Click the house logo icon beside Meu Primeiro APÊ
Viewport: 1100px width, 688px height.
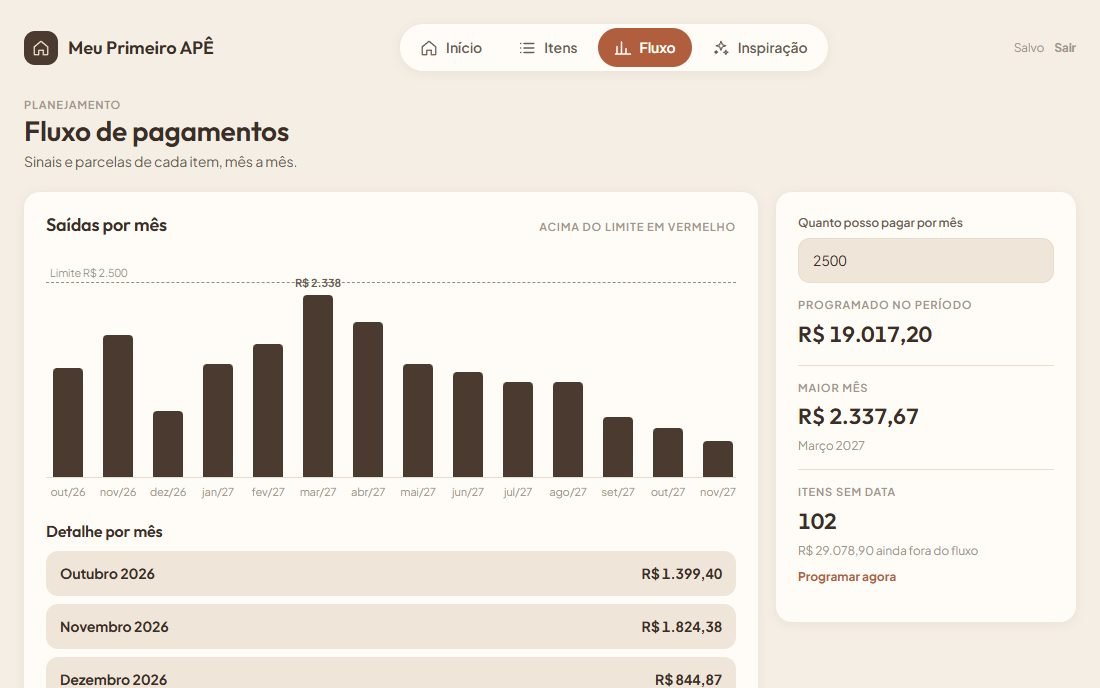[41, 48]
